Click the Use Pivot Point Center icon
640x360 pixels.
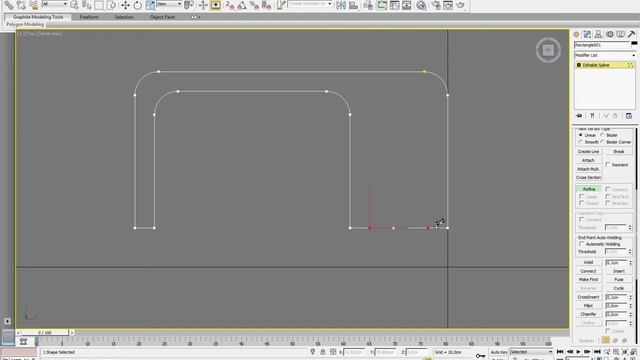click(189, 5)
